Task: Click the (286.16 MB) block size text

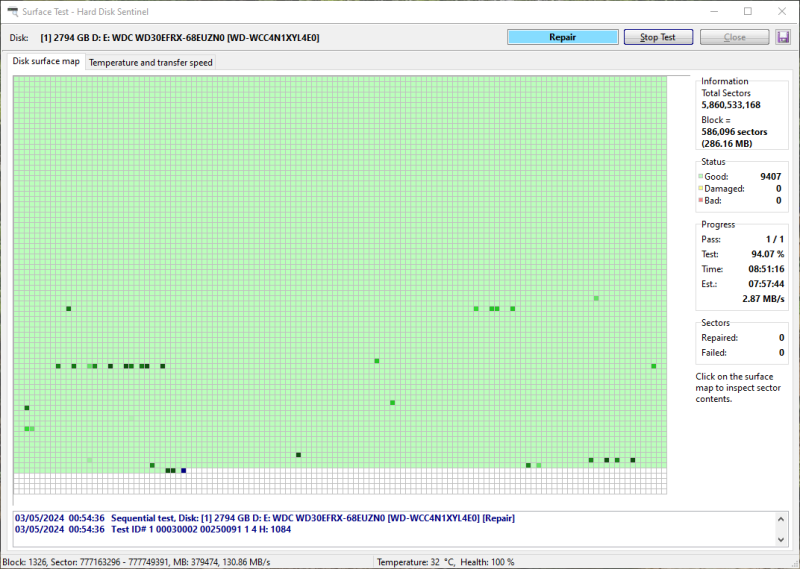Action: point(727,143)
